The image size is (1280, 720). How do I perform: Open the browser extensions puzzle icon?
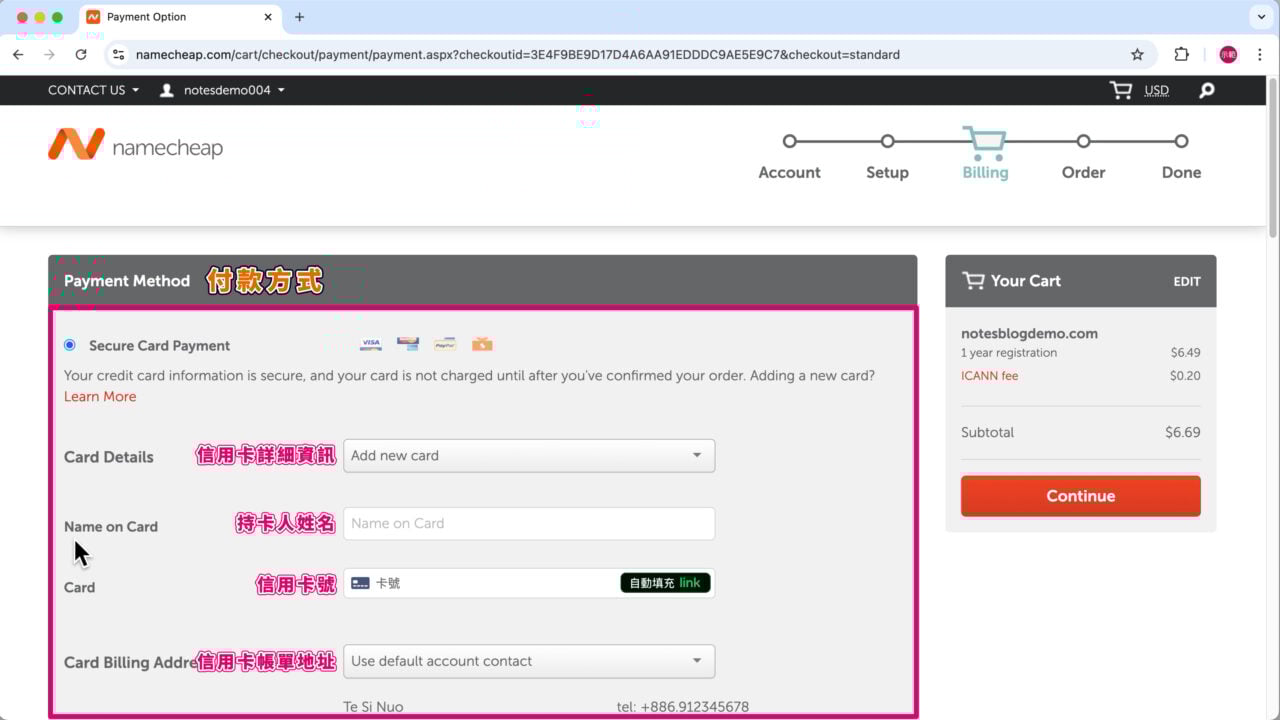(1181, 55)
